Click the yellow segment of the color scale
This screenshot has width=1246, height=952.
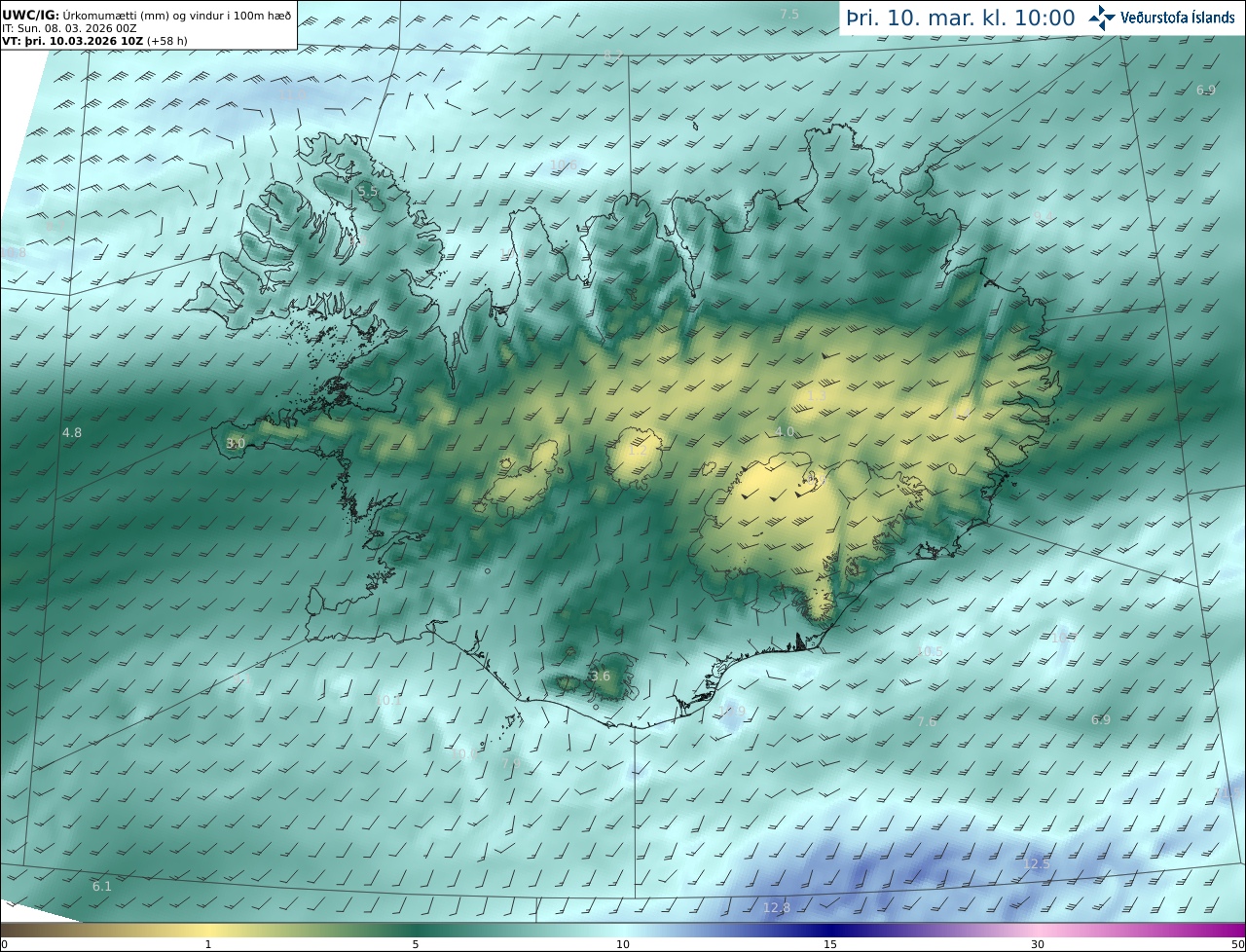[208, 931]
